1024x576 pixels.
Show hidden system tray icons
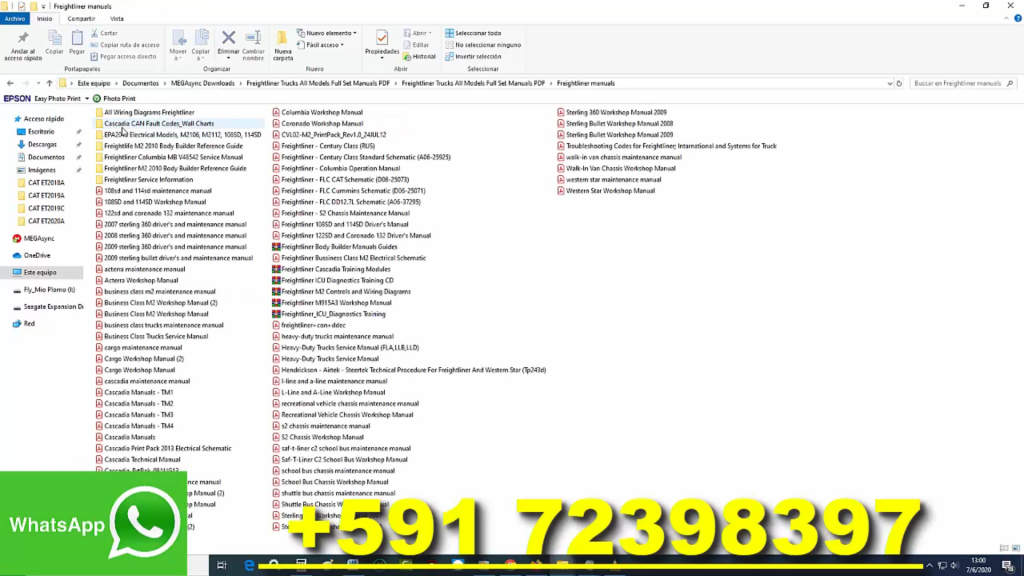pyautogui.click(x=929, y=566)
